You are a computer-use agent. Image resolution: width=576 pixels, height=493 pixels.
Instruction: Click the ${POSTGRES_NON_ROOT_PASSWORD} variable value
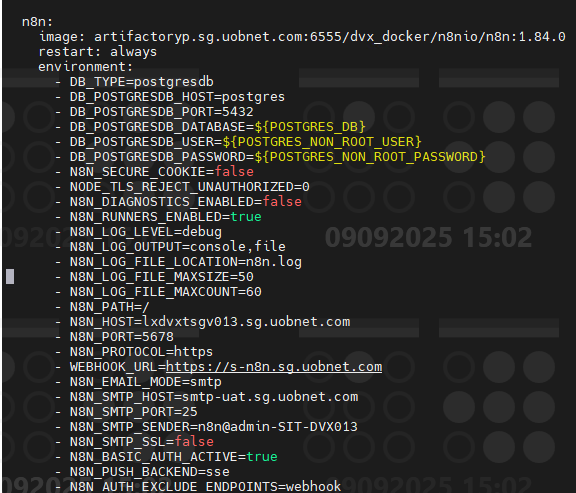pyautogui.click(x=370, y=157)
